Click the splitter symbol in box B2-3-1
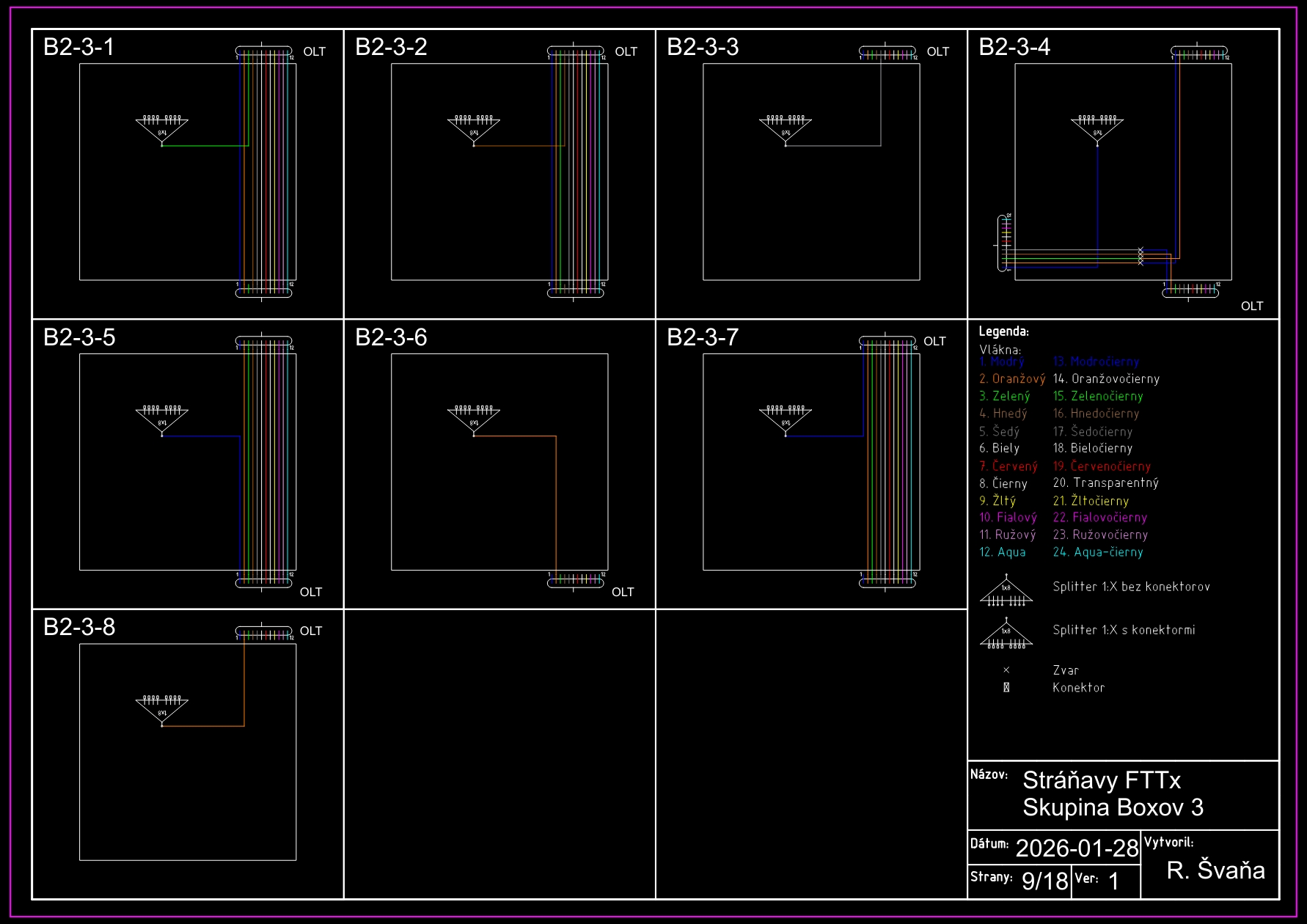Image resolution: width=1307 pixels, height=924 pixels. click(x=162, y=128)
